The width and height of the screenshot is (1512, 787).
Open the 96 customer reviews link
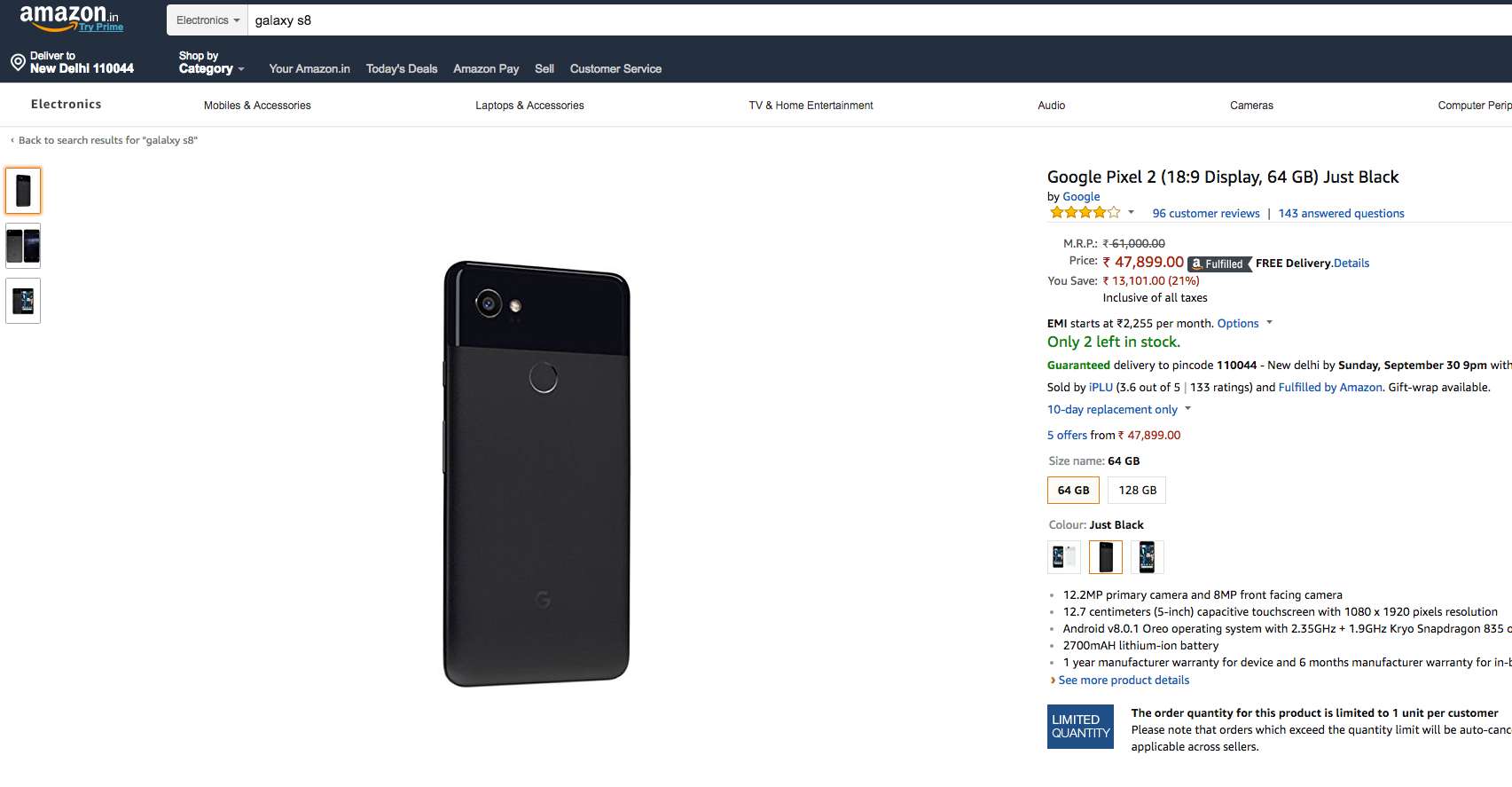[x=1205, y=214]
